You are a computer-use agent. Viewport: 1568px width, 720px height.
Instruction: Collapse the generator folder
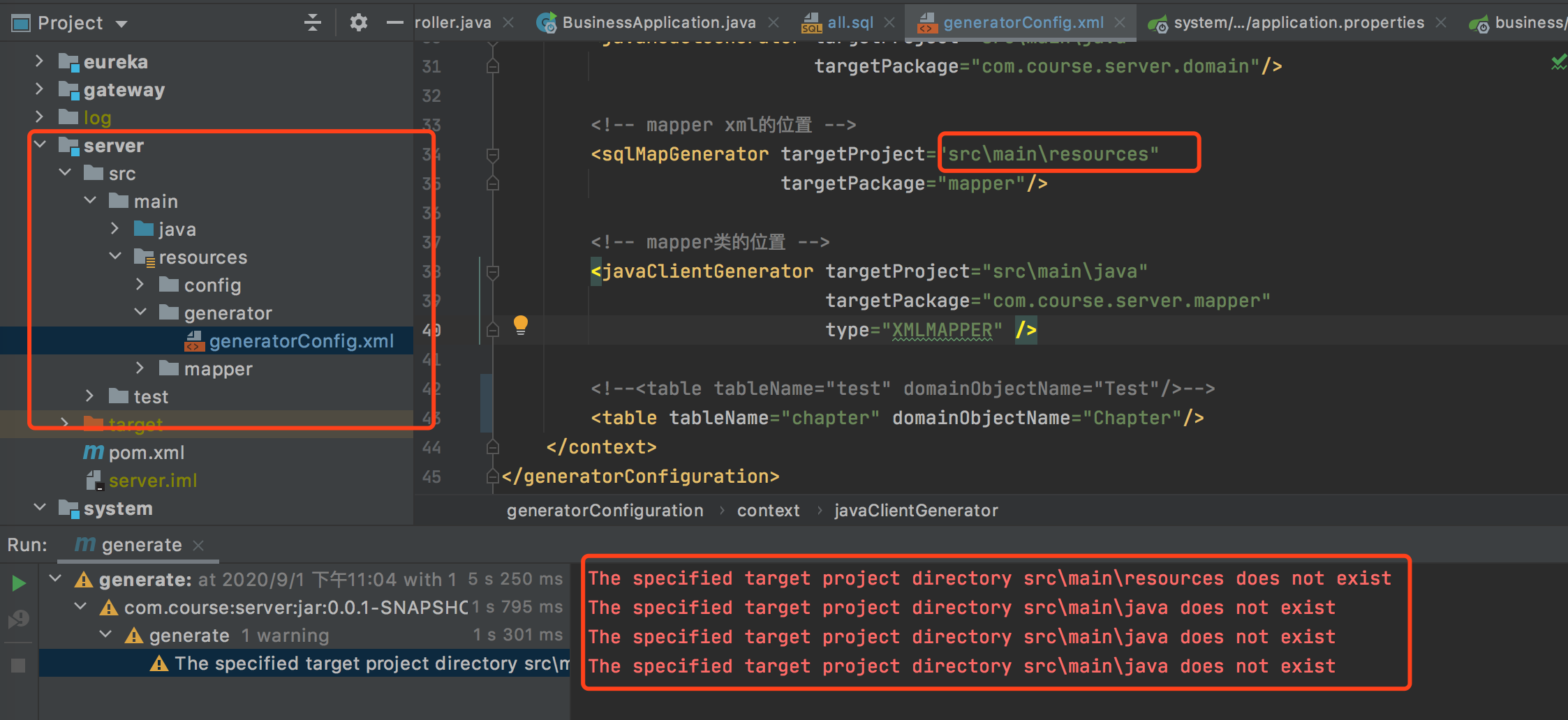tap(140, 313)
